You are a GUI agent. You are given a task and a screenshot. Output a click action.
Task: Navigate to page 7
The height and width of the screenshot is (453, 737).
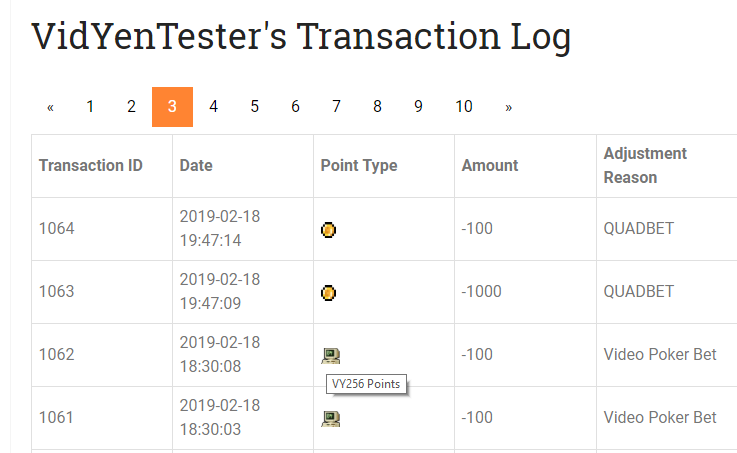(336, 107)
